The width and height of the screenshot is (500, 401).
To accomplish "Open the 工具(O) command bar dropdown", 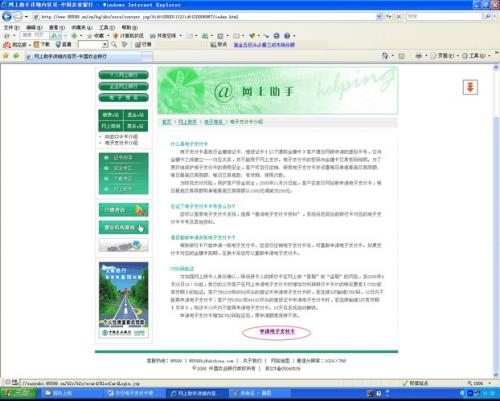I will click(476, 56).
